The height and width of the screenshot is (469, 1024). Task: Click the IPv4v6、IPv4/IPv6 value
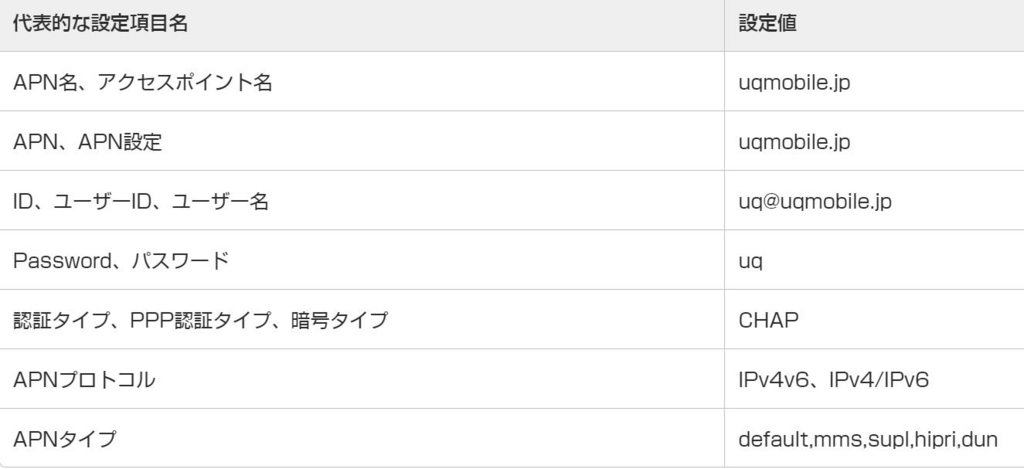tap(836, 380)
